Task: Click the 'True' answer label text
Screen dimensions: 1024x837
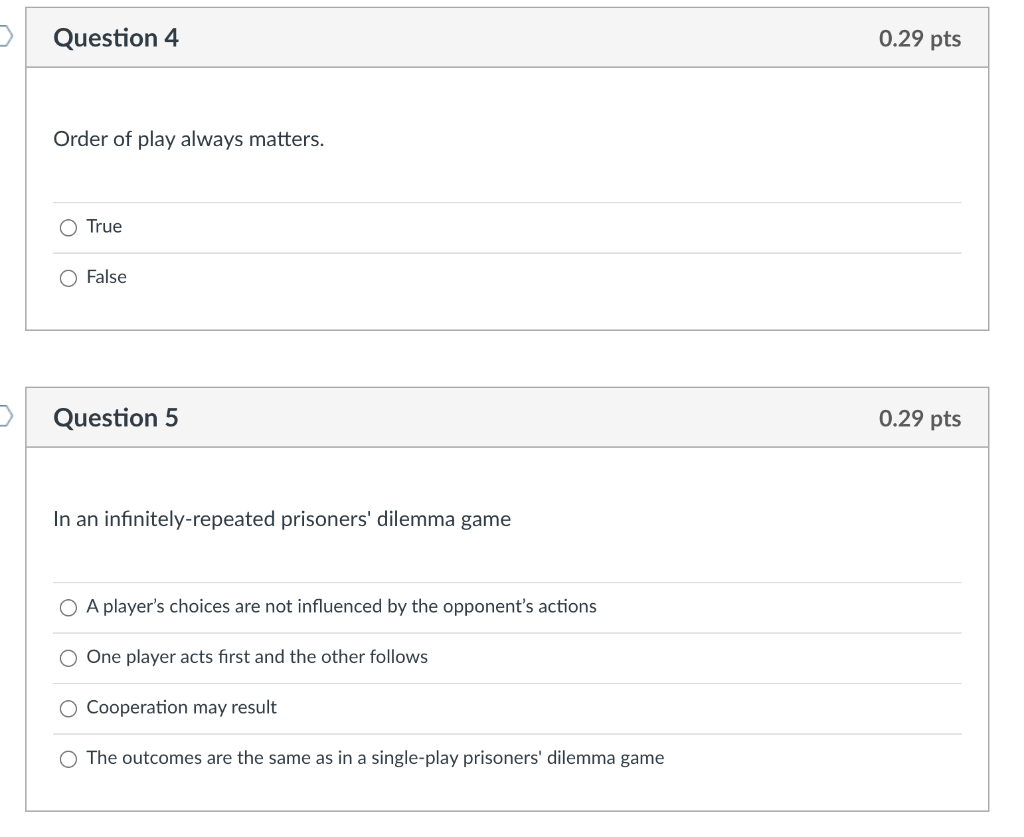Action: click(104, 227)
